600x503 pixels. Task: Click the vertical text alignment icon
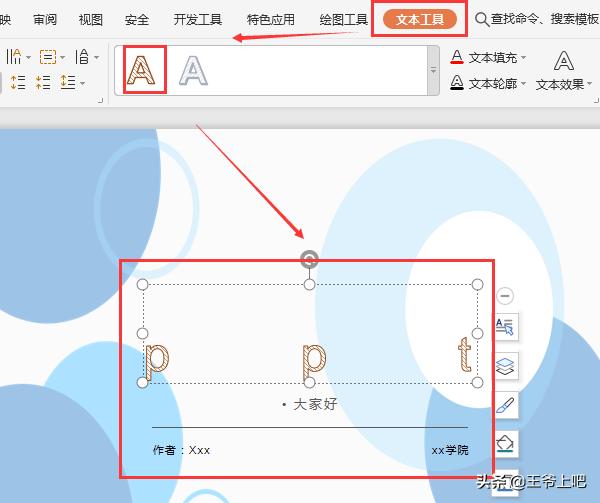point(82,57)
